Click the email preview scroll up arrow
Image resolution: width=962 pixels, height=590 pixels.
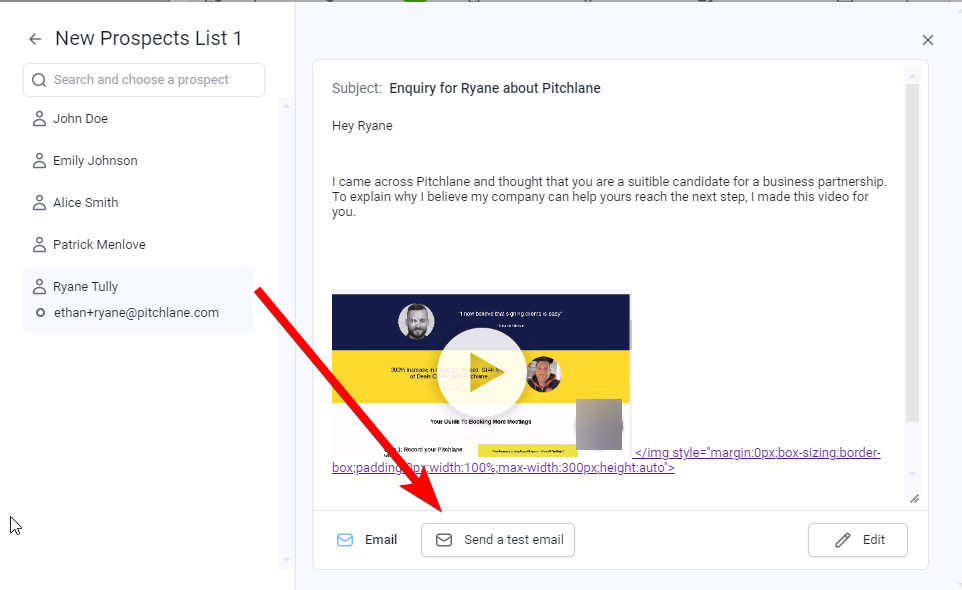click(912, 76)
